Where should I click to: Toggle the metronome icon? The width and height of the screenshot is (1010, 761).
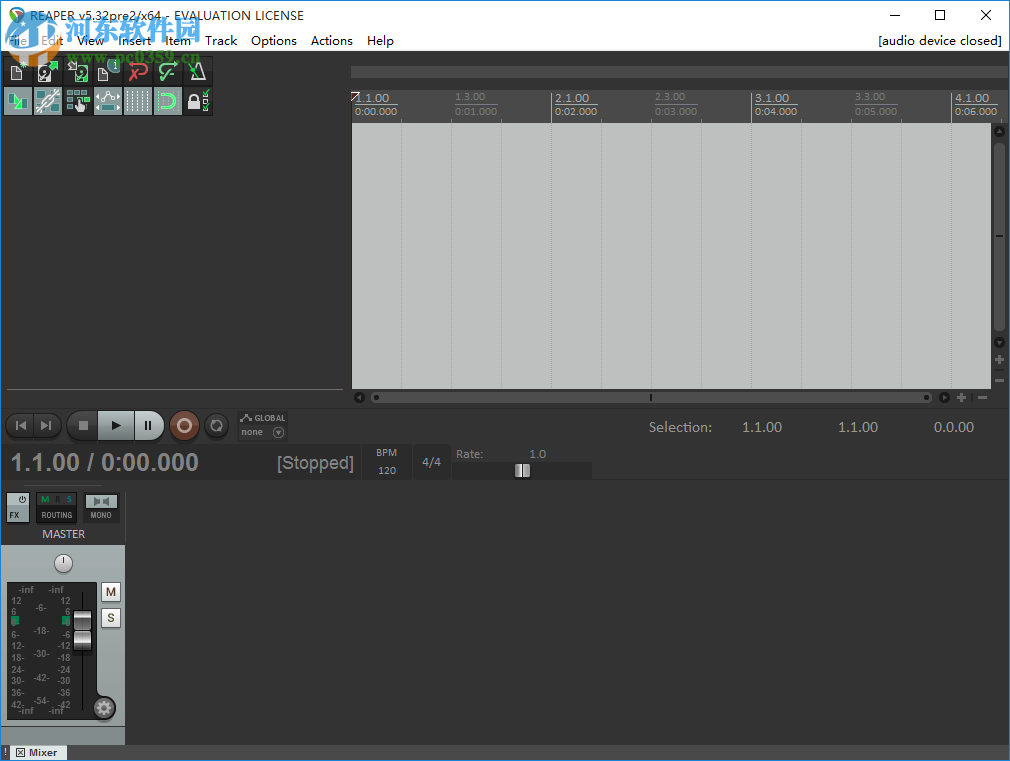pos(198,71)
